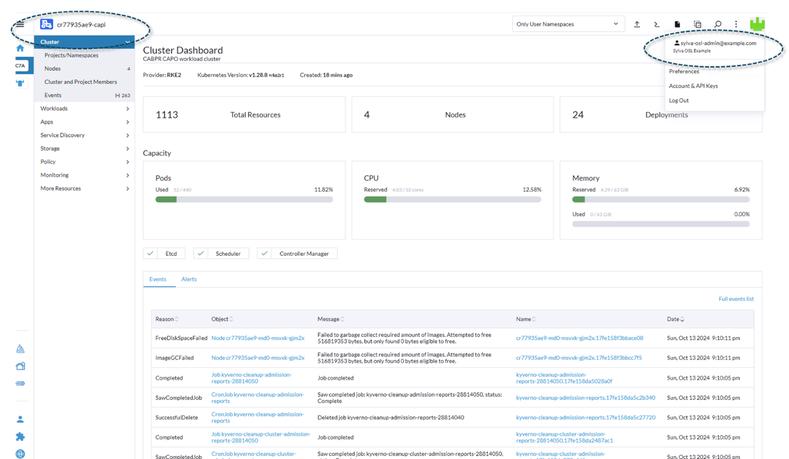Click the Home icon in sidebar

[20, 48]
